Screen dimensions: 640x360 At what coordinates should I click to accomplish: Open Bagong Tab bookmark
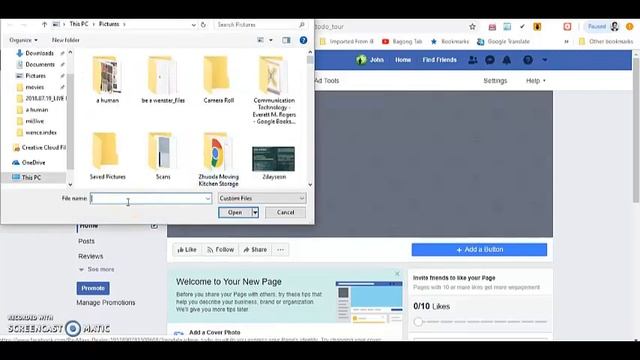click(402, 42)
